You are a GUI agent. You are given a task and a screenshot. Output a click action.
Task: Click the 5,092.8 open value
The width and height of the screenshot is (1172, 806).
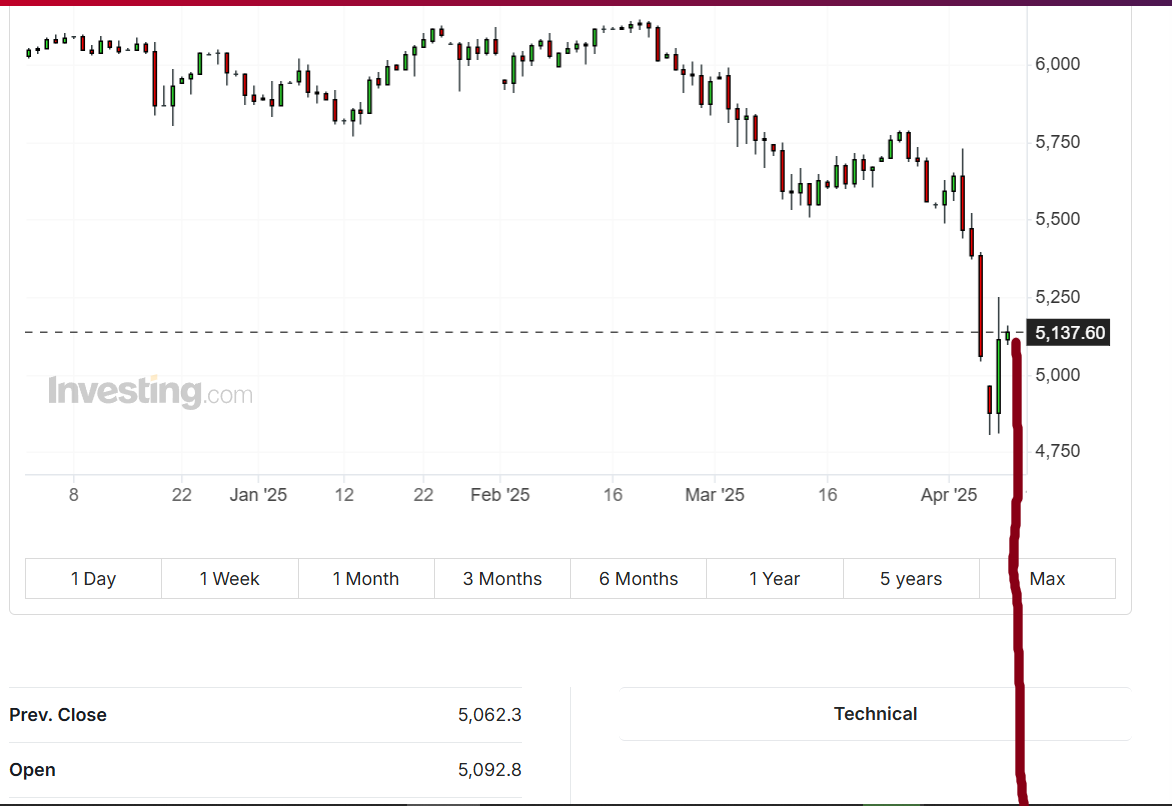tap(490, 769)
